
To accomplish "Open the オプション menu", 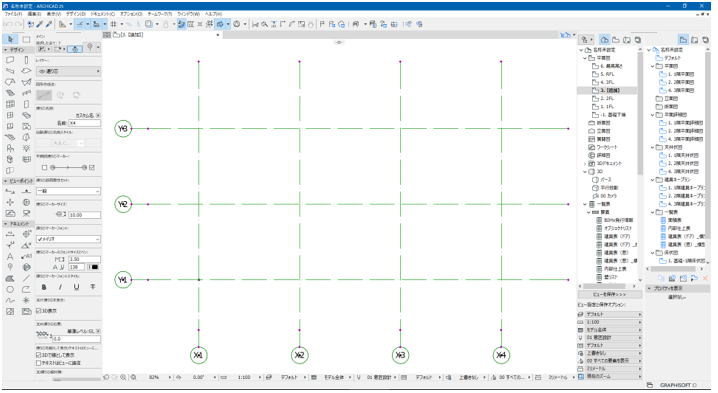I will [x=131, y=14].
